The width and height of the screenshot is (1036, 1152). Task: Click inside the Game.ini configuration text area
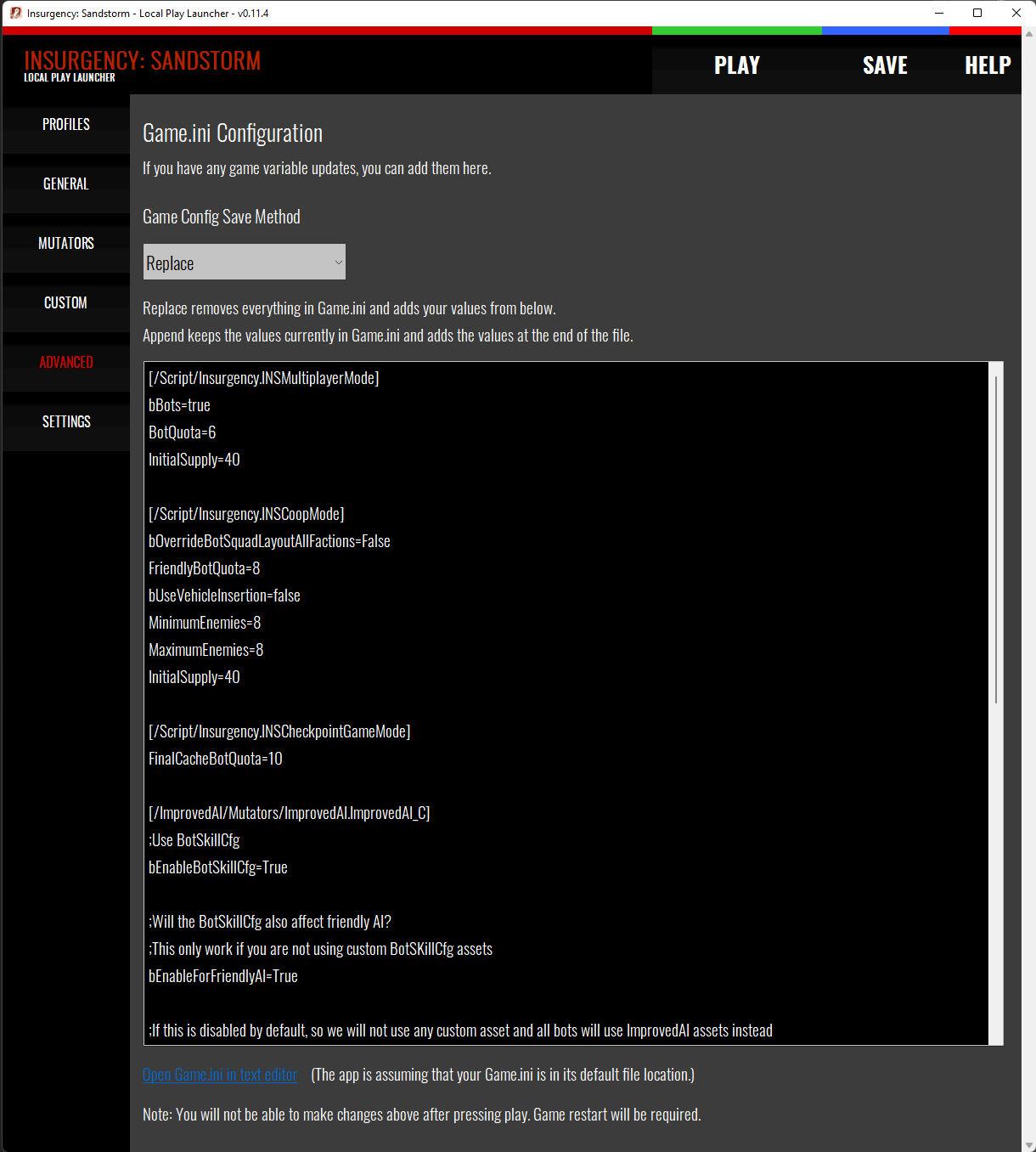[x=566, y=703]
